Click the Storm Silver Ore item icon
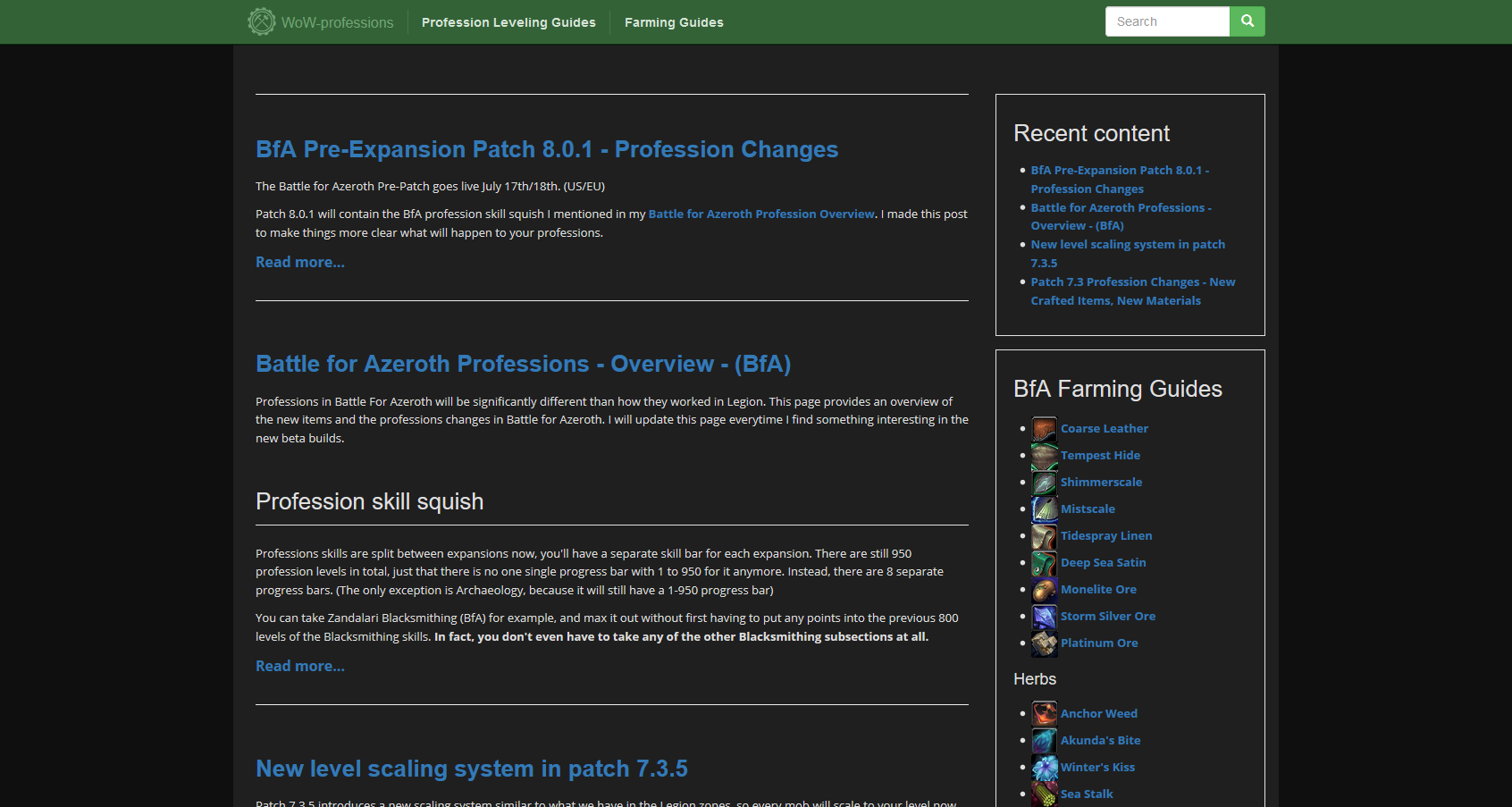The width and height of the screenshot is (1512, 807). pos(1045,617)
